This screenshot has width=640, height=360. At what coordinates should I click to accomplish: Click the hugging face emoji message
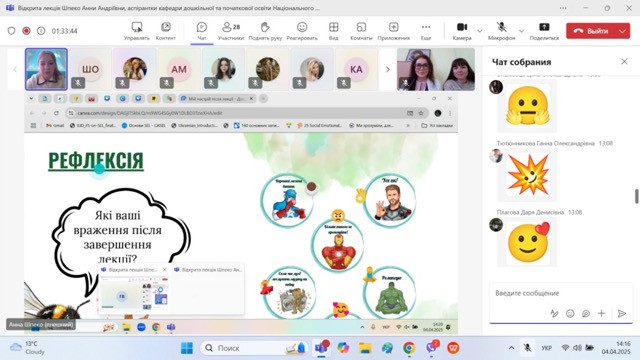(527, 106)
